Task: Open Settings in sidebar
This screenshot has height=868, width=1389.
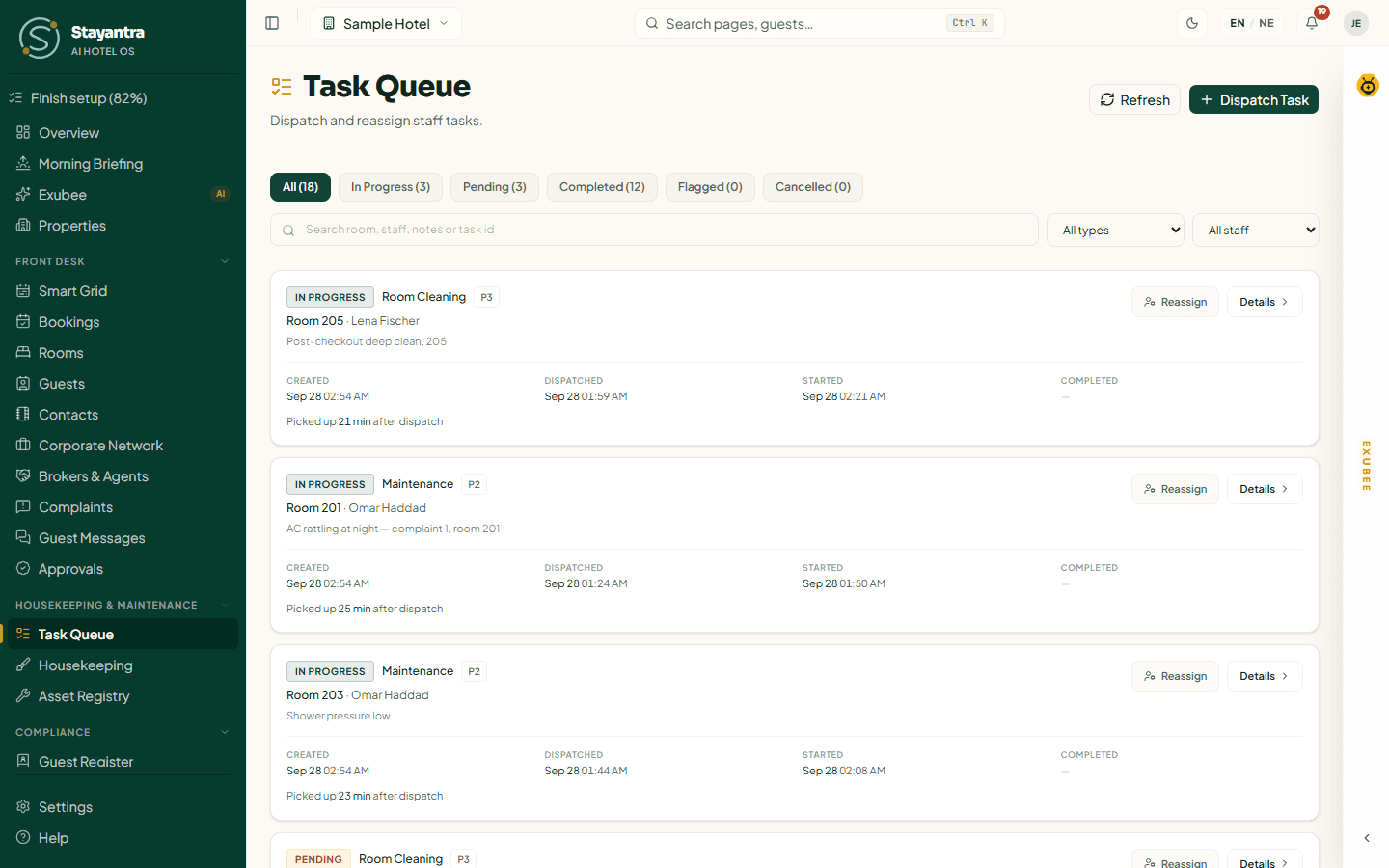Action: (123, 807)
